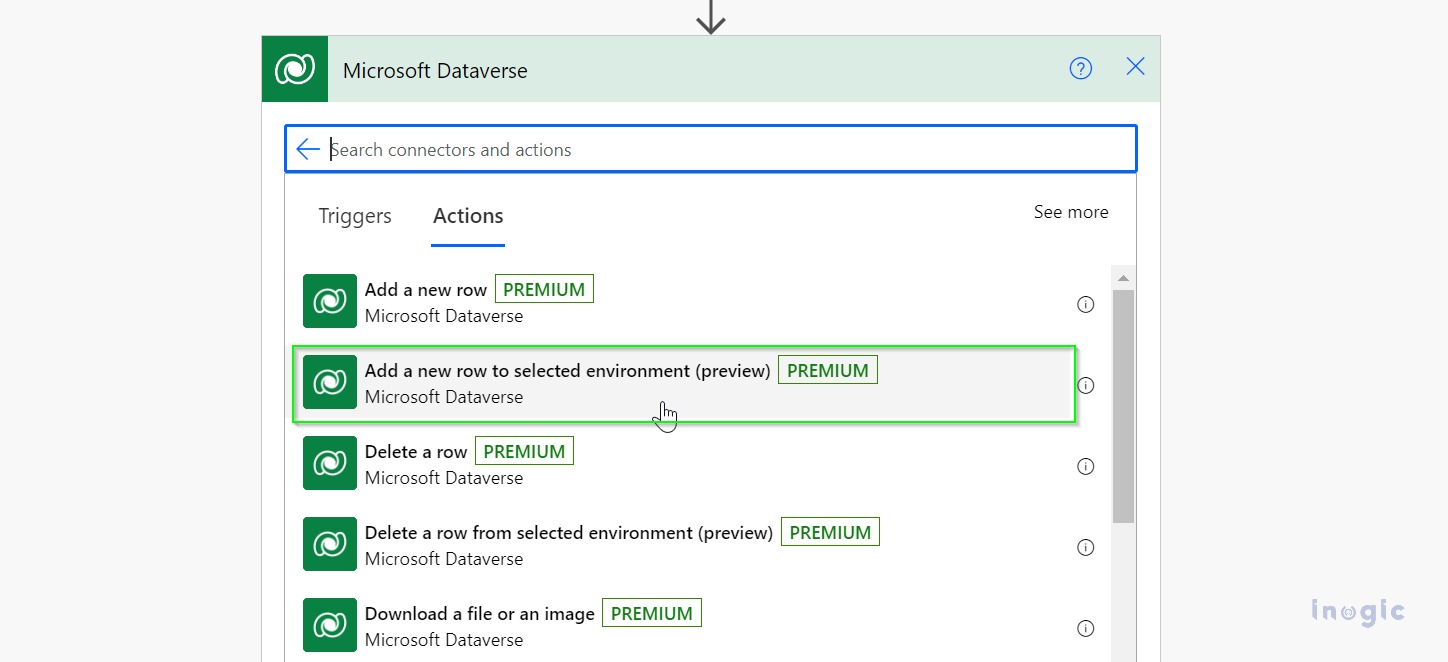This screenshot has width=1448, height=662.
Task: Click the actions list scrollbar thumb
Action: point(1123,406)
